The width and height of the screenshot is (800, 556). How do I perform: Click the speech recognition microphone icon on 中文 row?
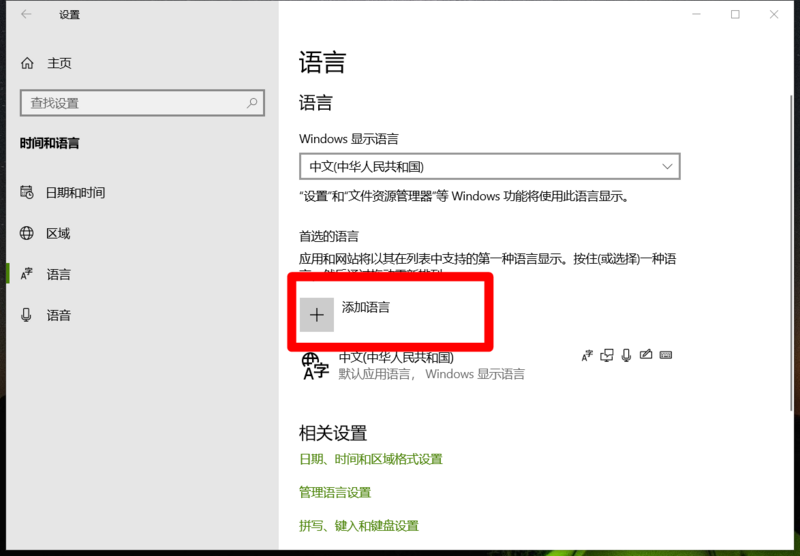[627, 355]
